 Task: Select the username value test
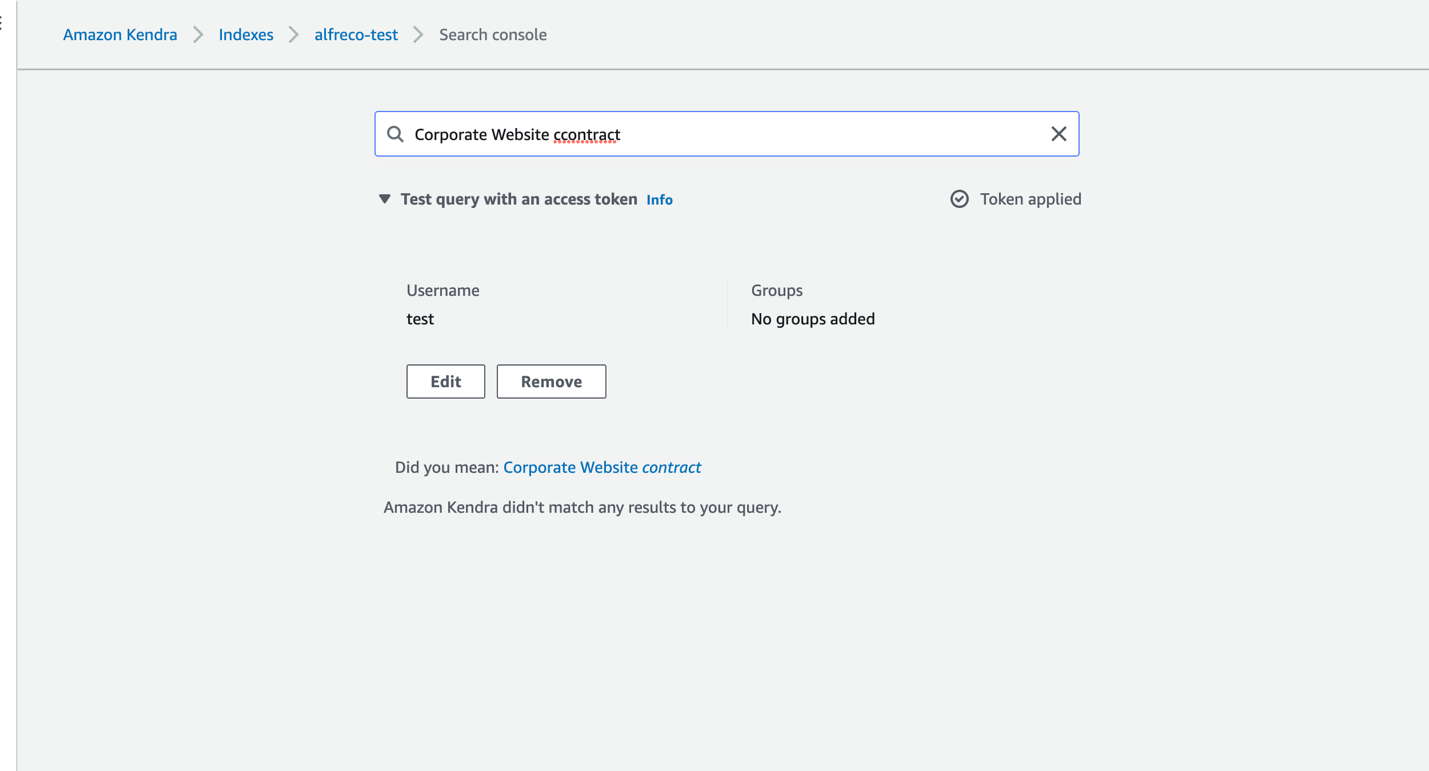pos(420,319)
